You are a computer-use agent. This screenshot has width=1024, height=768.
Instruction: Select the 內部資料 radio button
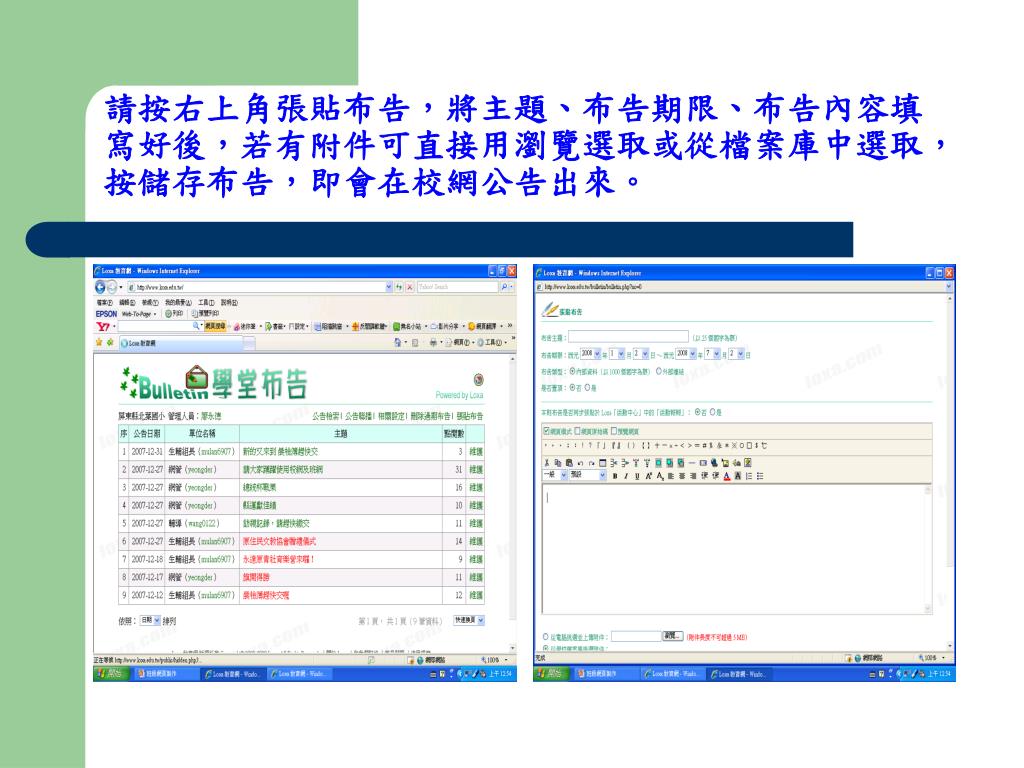pyautogui.click(x=572, y=372)
